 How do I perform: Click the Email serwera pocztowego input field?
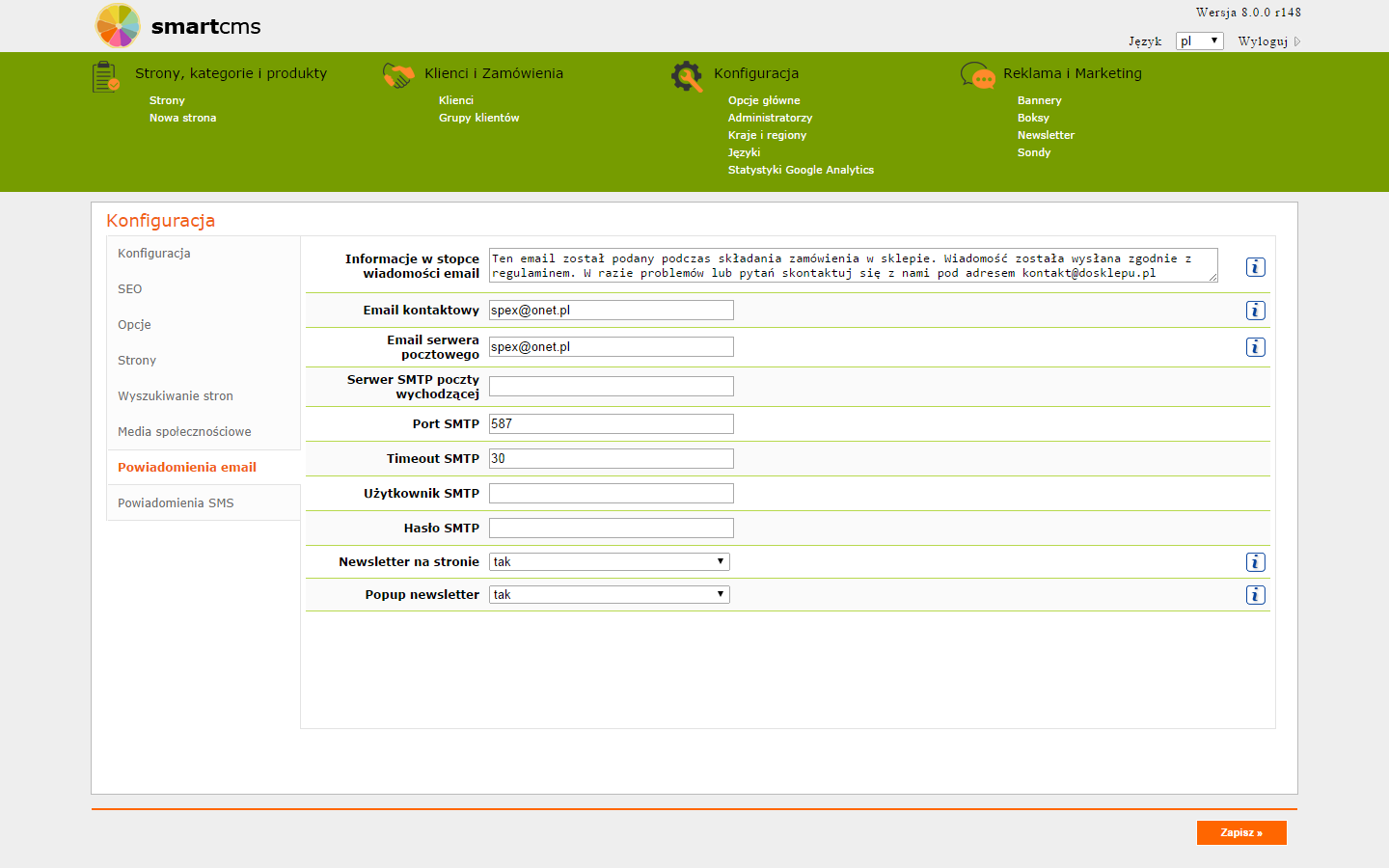[612, 347]
